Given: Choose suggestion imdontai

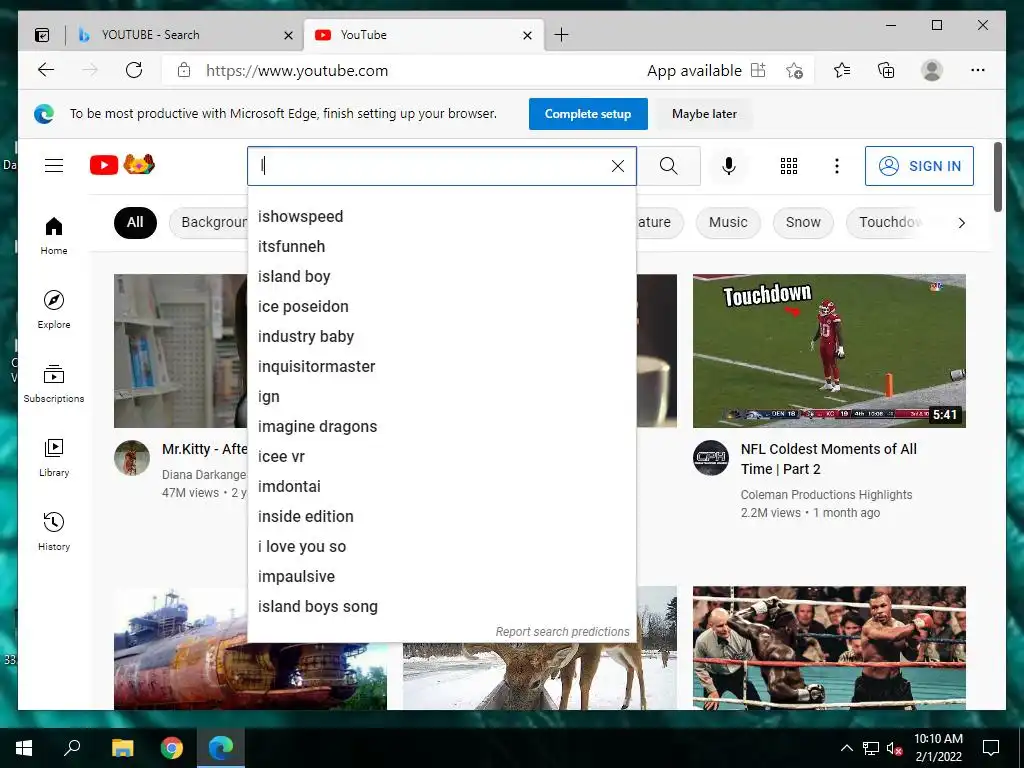Looking at the screenshot, I should [x=441, y=487].
